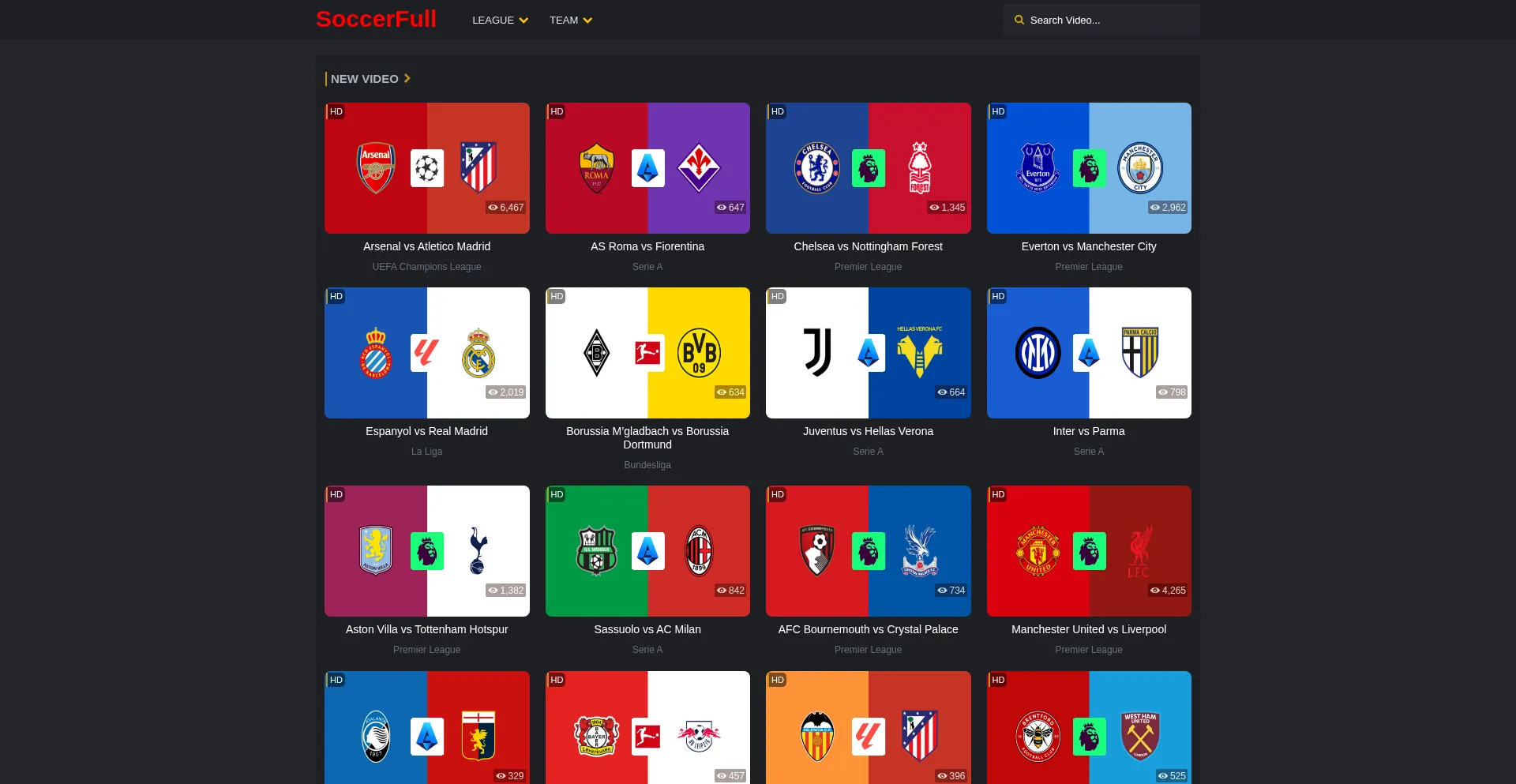1516x784 pixels.
Task: Click the Fiorentina crest
Action: (699, 168)
